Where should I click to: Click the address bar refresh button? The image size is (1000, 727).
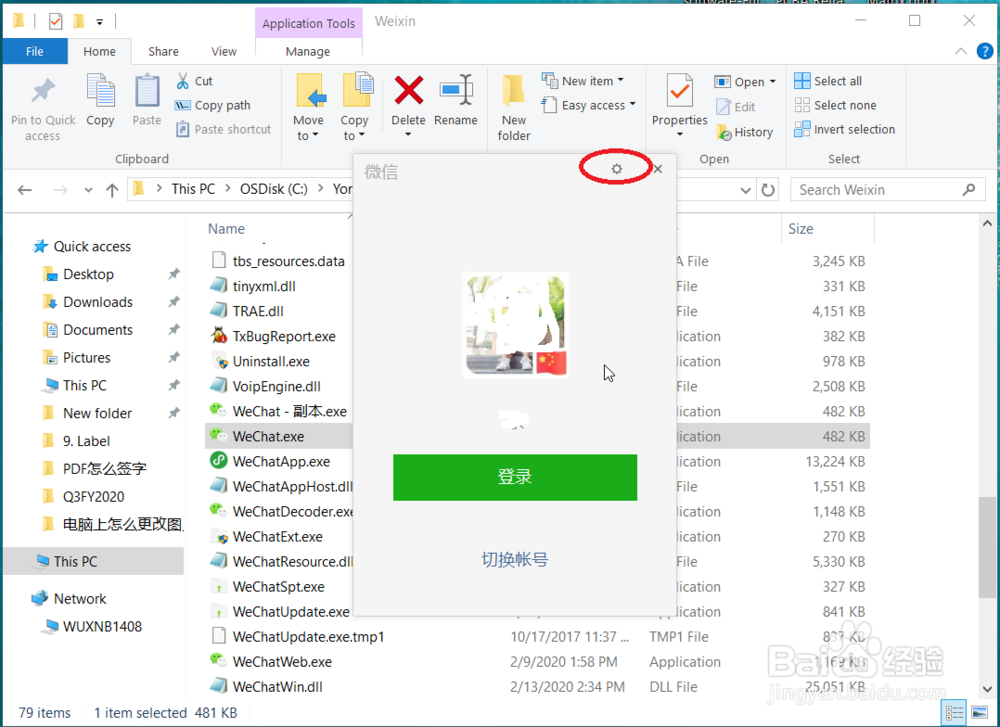pos(768,190)
